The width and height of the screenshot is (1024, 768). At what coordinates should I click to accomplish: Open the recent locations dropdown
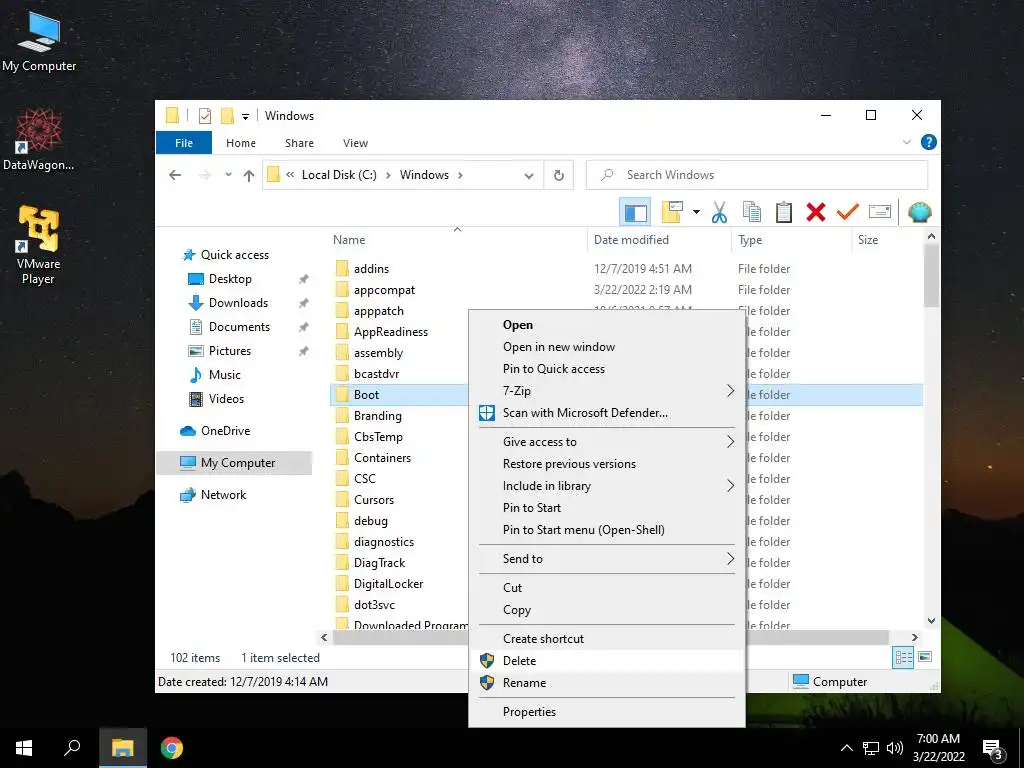pos(228,175)
